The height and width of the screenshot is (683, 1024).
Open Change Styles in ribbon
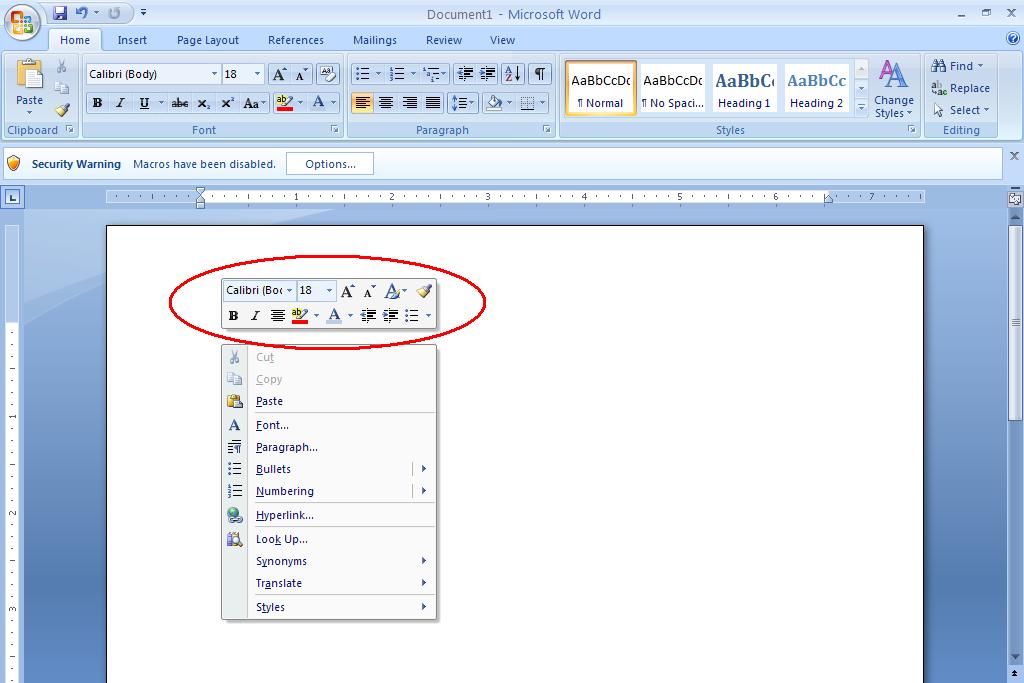pyautogui.click(x=893, y=89)
